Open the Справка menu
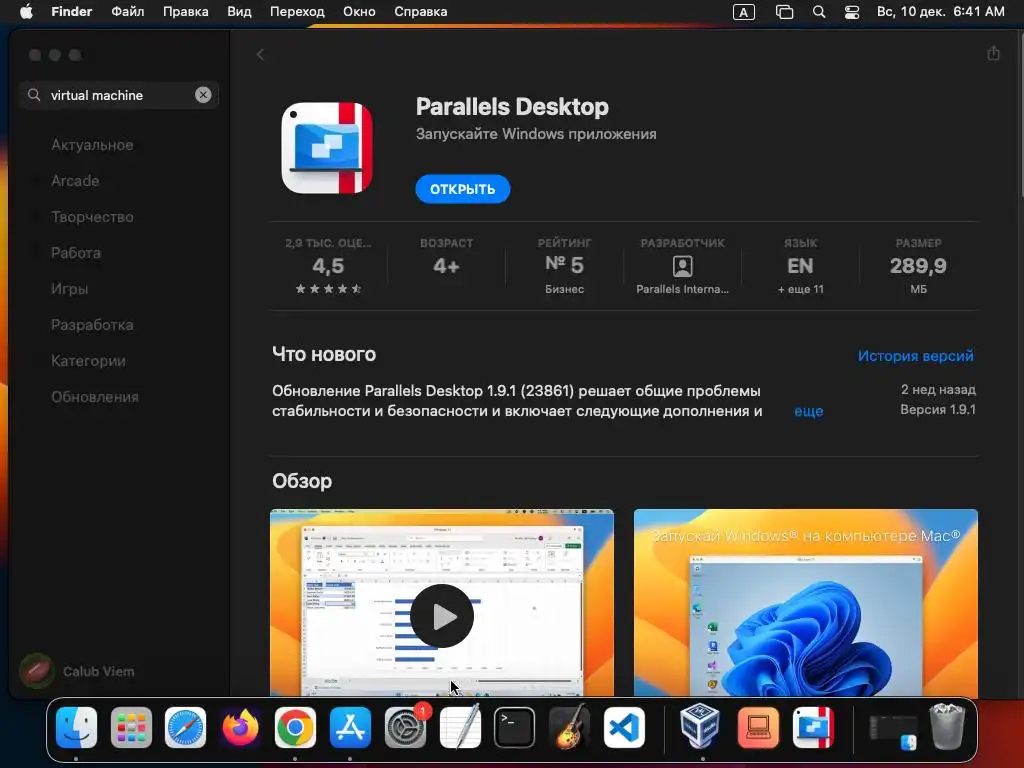This screenshot has height=768, width=1024. [421, 12]
